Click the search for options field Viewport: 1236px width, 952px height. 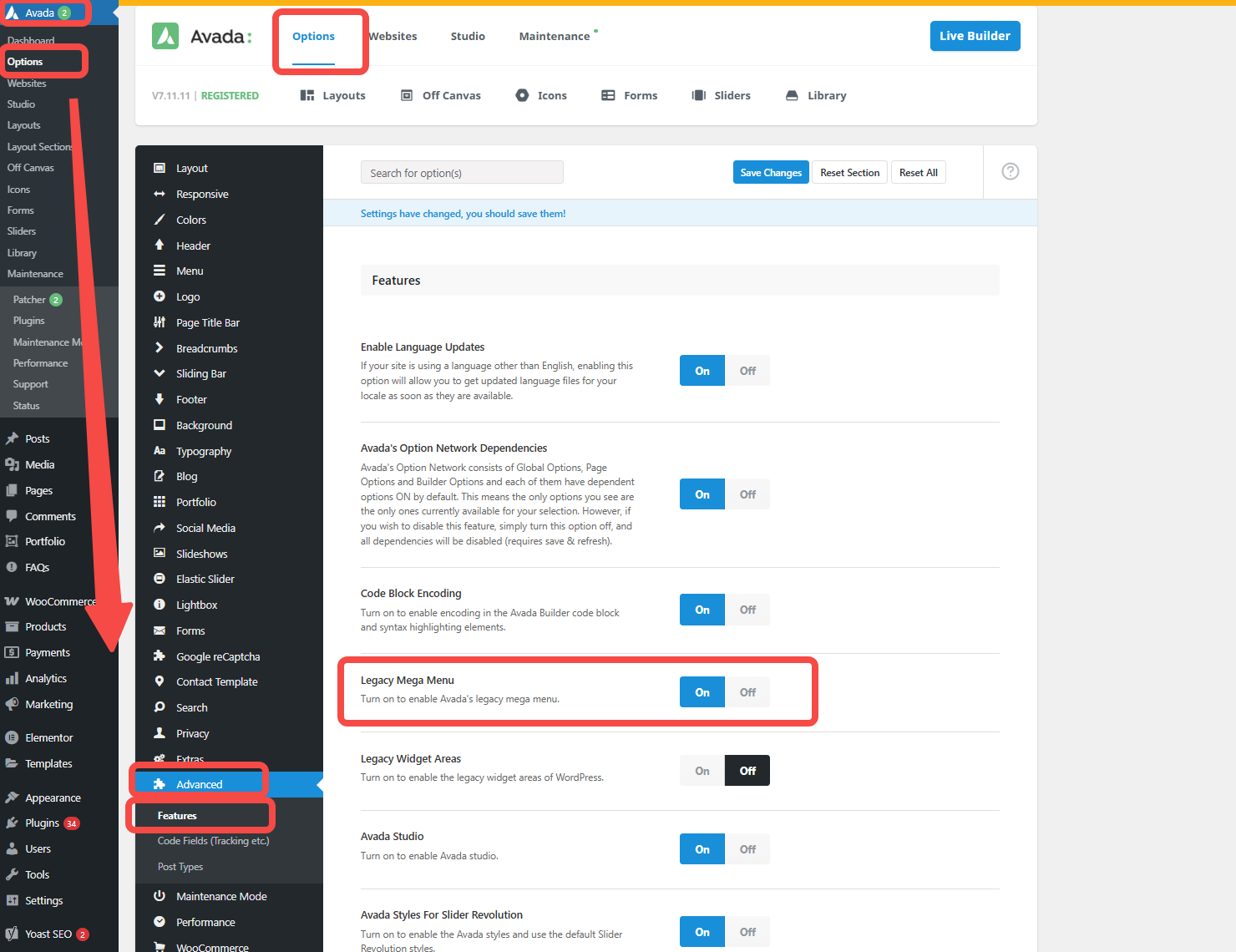pyautogui.click(x=462, y=172)
